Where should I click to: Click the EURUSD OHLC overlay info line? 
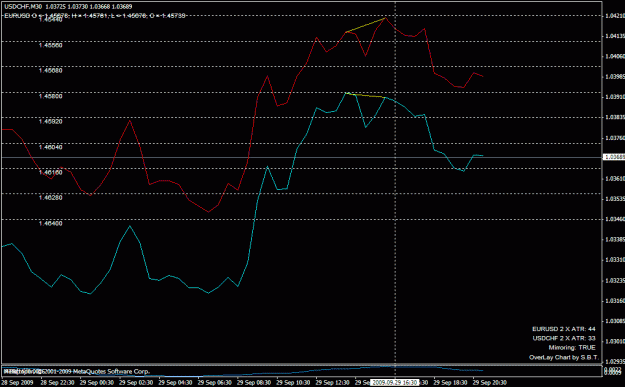95,16
